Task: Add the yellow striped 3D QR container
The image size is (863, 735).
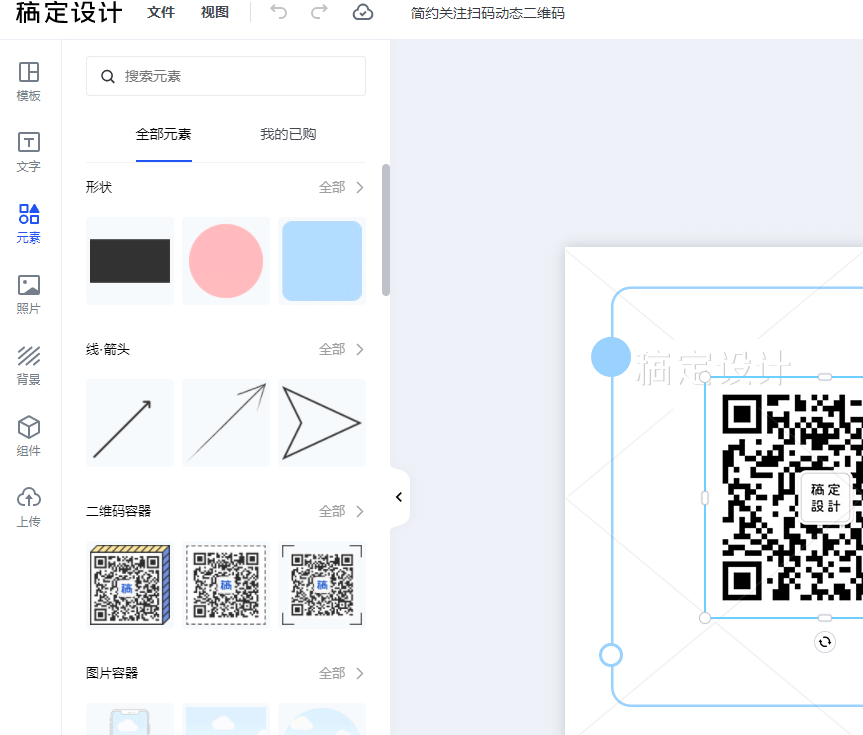Action: click(x=130, y=585)
